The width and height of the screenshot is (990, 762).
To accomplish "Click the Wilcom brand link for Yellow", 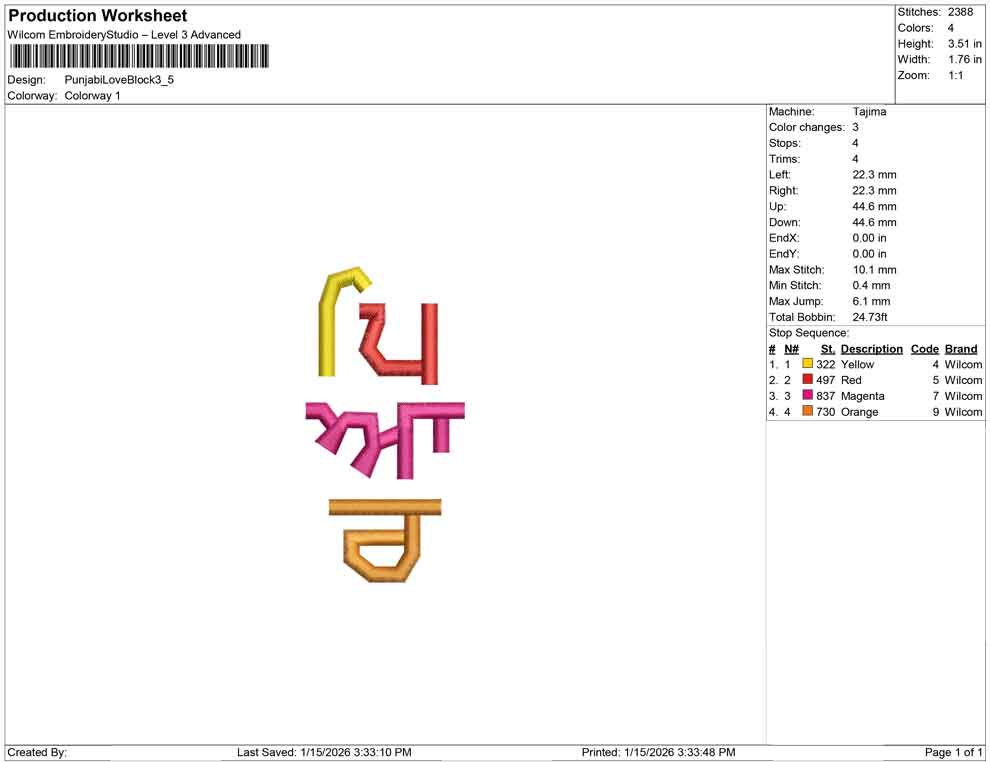I will (x=961, y=364).
